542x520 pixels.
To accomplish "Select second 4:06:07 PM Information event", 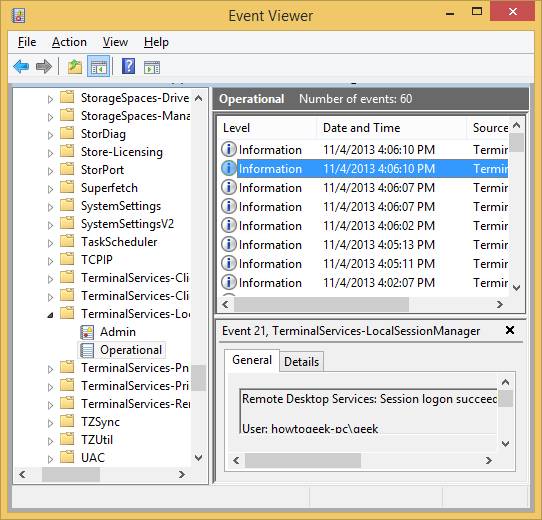I will pos(364,207).
